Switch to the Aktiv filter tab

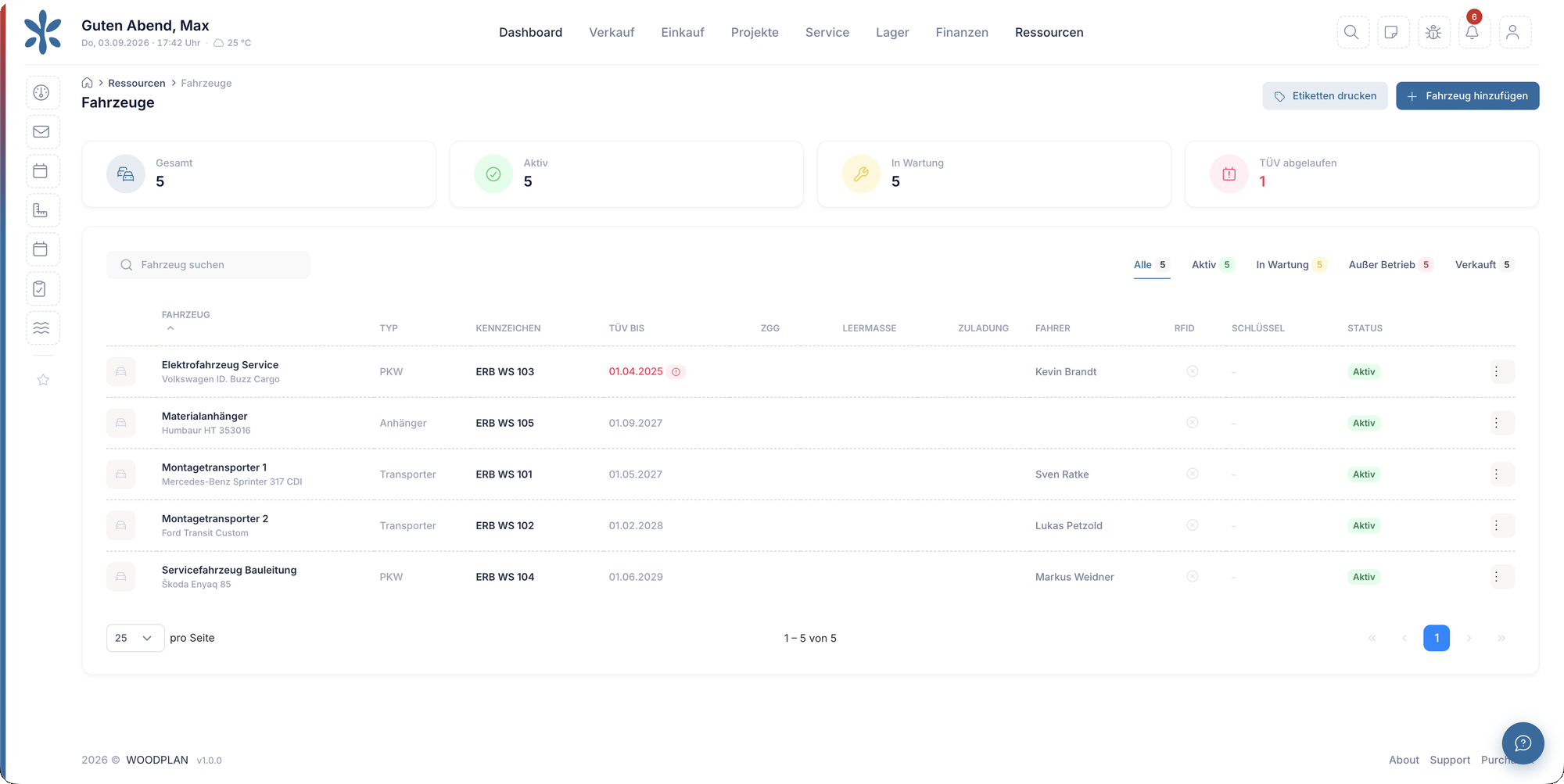[x=1212, y=265]
